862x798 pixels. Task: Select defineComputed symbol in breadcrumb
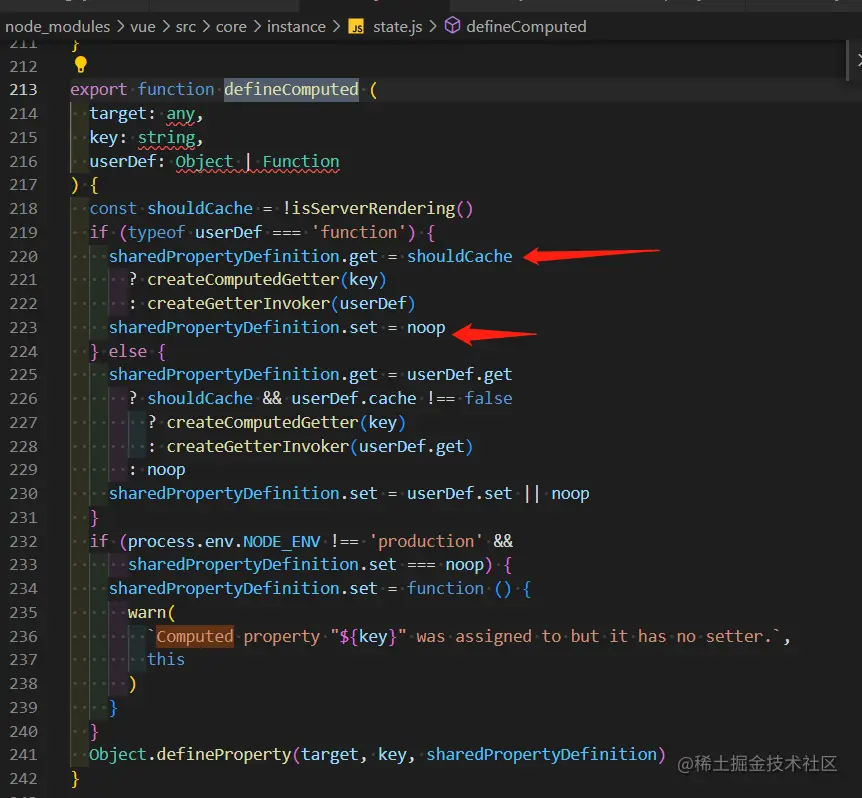click(x=526, y=26)
